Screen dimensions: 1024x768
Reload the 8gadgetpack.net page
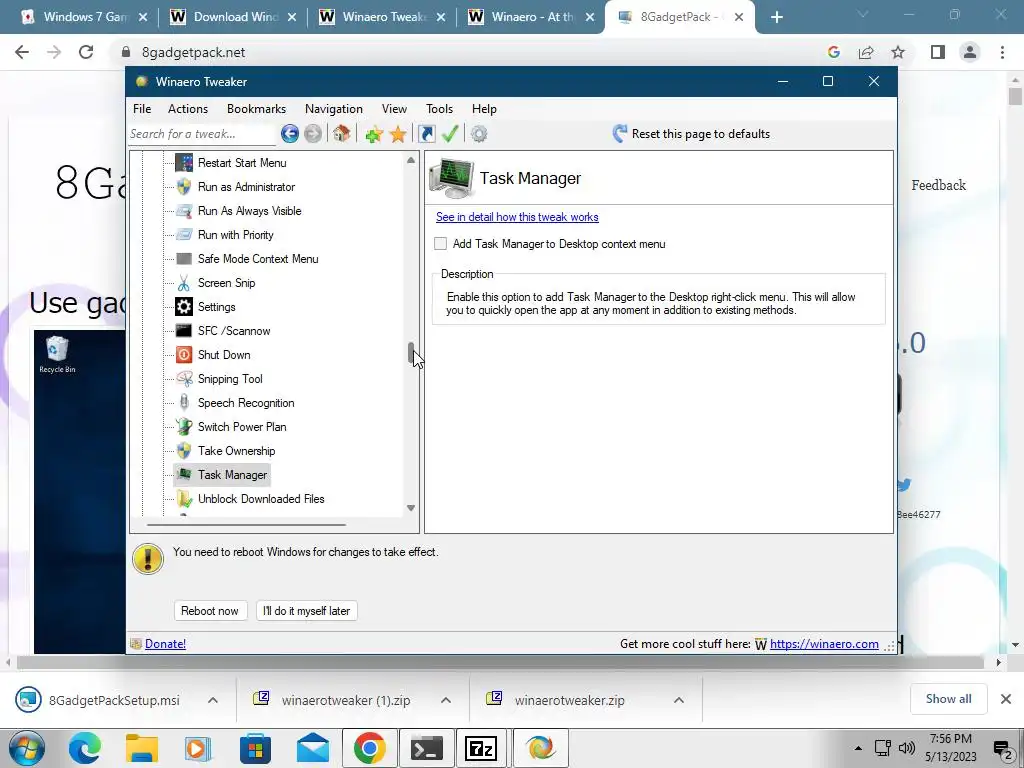(x=86, y=52)
